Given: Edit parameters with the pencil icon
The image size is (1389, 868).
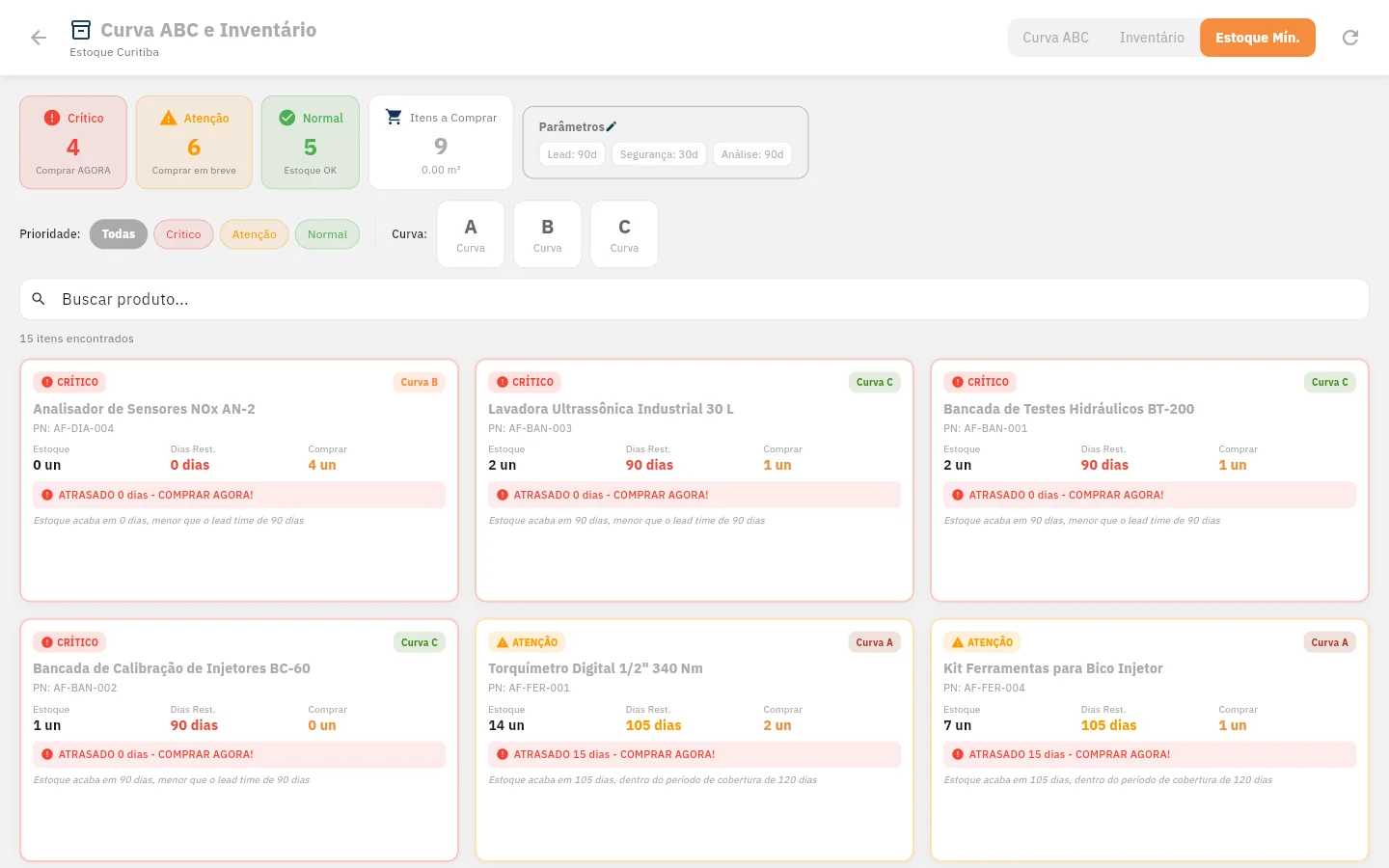Looking at the screenshot, I should [x=611, y=126].
